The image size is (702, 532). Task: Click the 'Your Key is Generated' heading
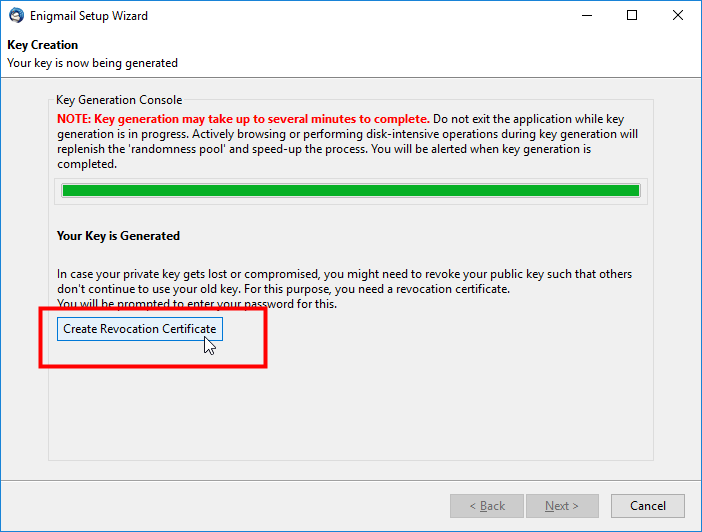click(x=118, y=236)
